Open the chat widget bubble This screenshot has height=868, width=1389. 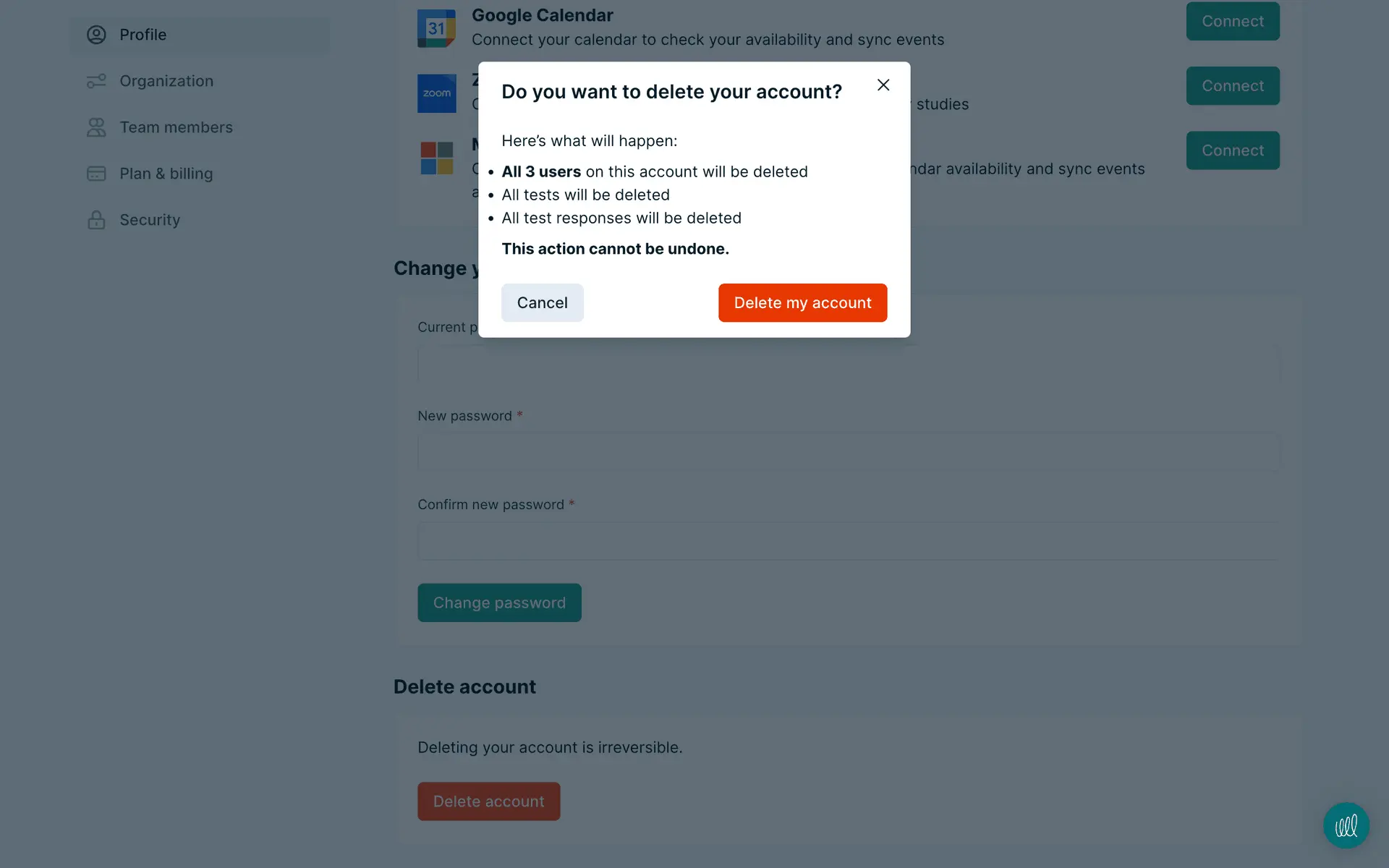pos(1346,825)
